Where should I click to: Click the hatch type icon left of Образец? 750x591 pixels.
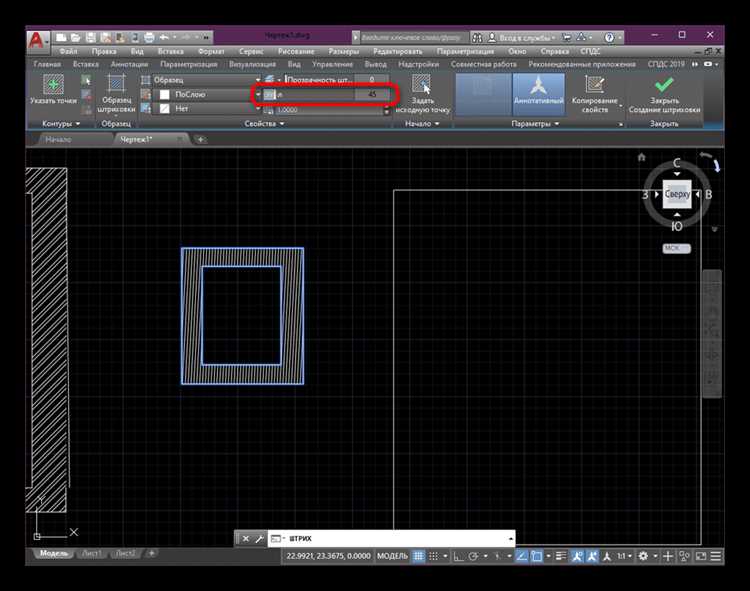(145, 80)
